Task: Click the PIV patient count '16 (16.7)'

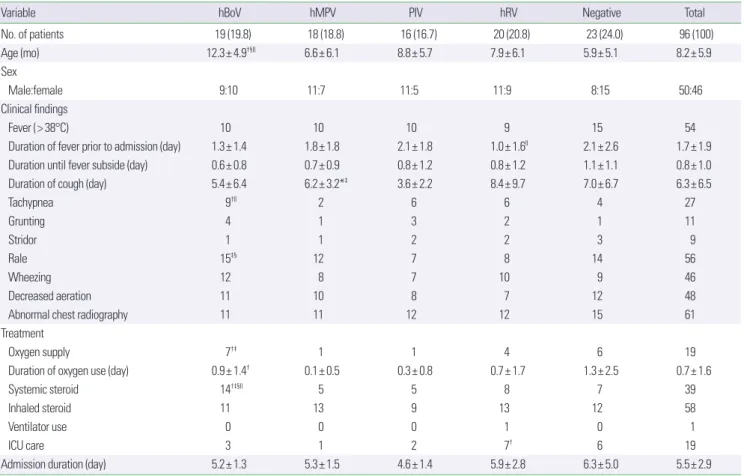Action: tap(419, 34)
